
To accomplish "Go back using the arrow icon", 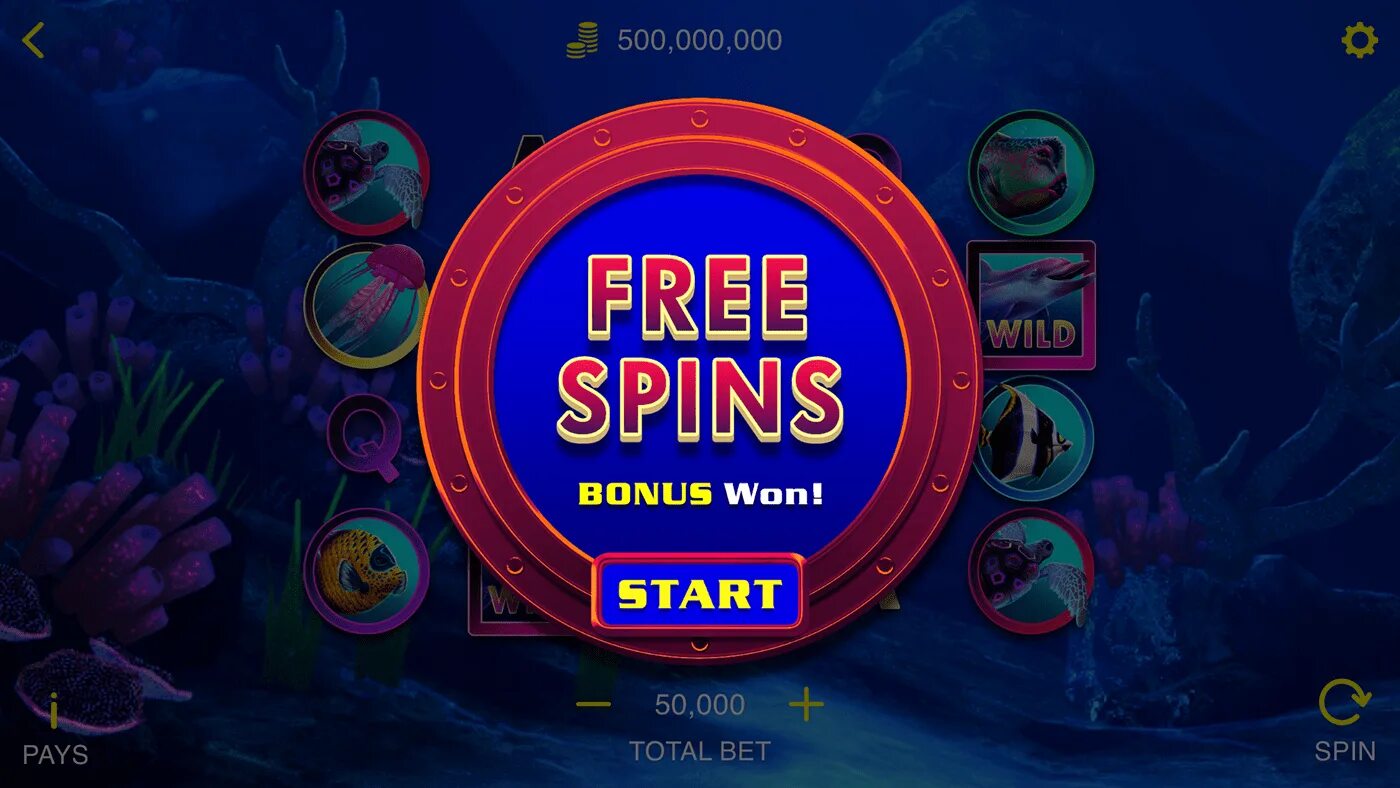I will click(x=34, y=41).
